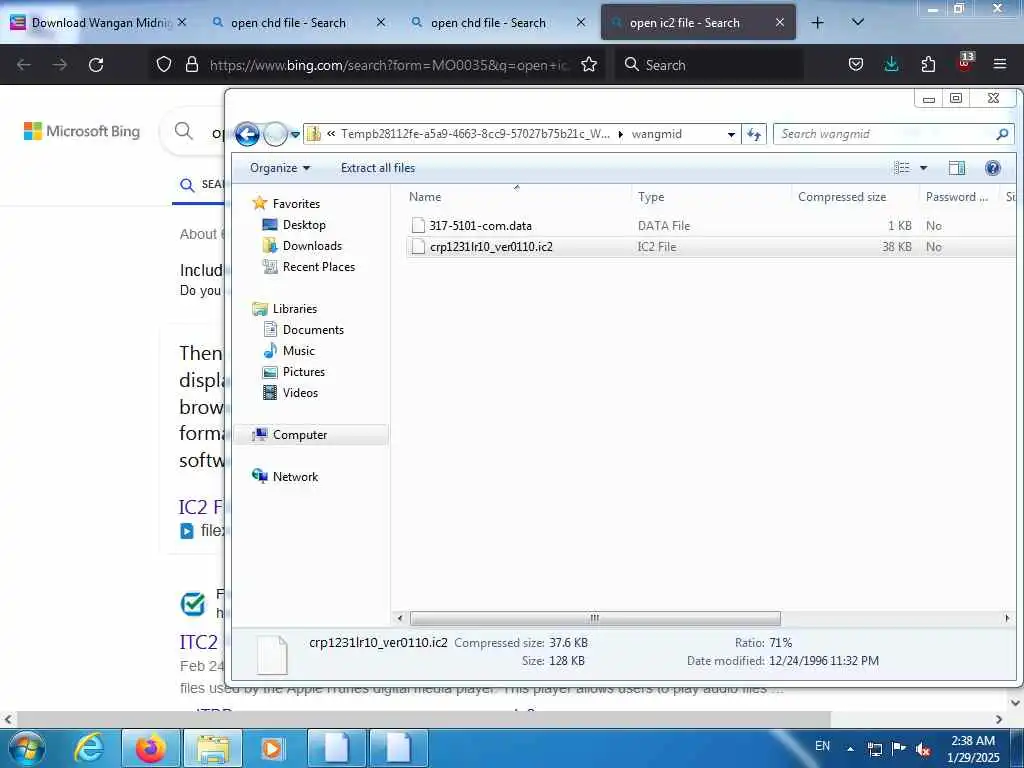Click the right arrow of the file list scrollbar

(1006, 618)
